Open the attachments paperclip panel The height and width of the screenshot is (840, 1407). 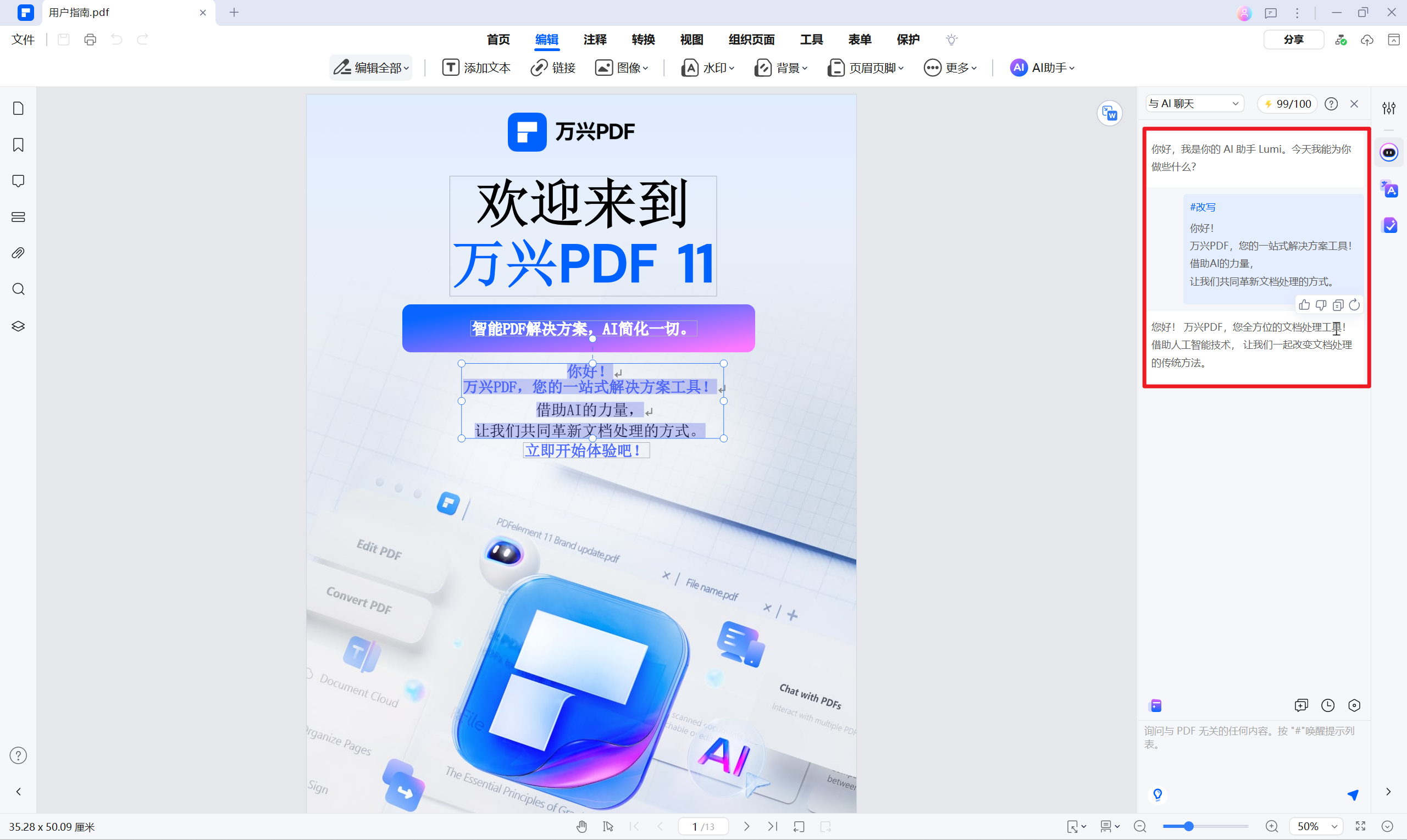[18, 253]
